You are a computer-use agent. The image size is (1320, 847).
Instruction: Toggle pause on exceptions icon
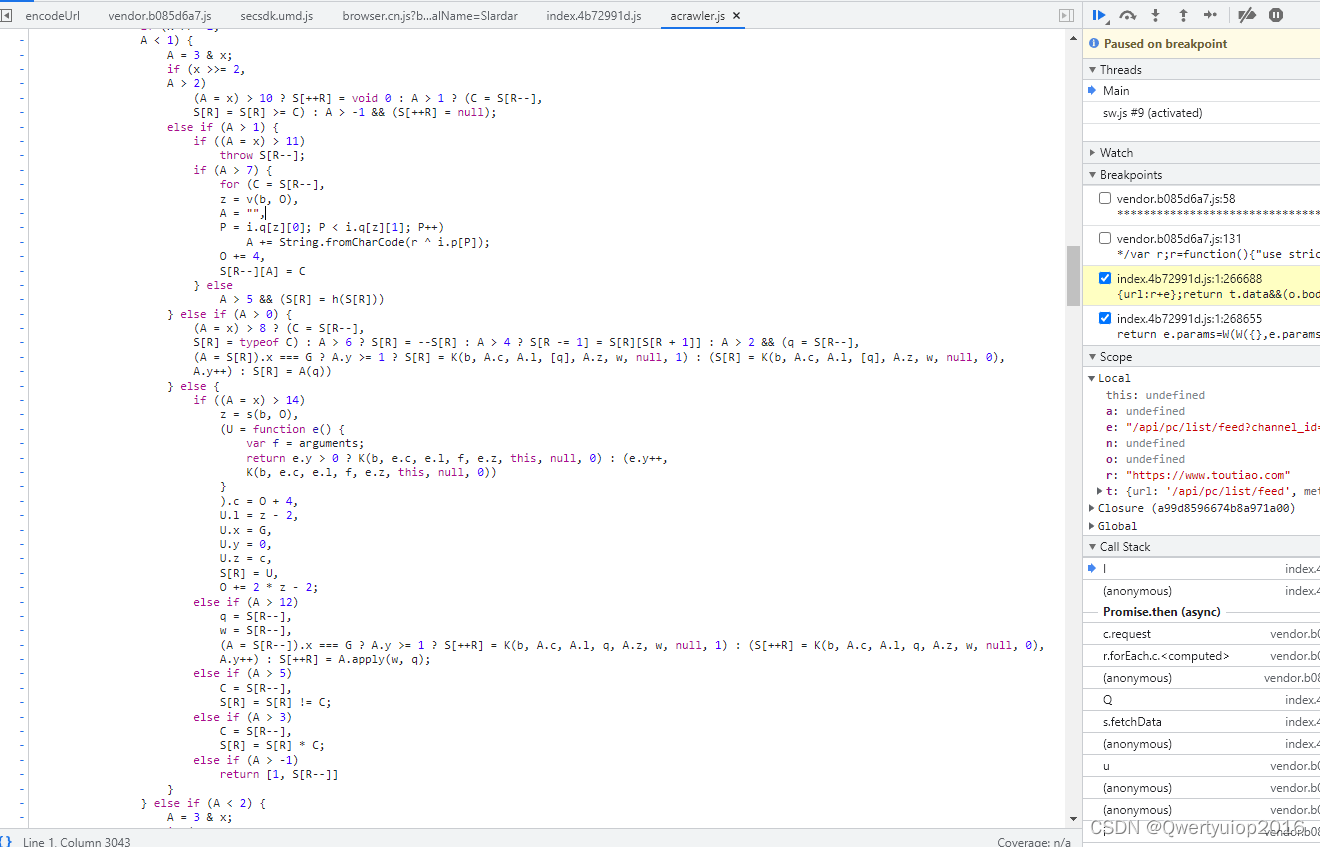1276,15
